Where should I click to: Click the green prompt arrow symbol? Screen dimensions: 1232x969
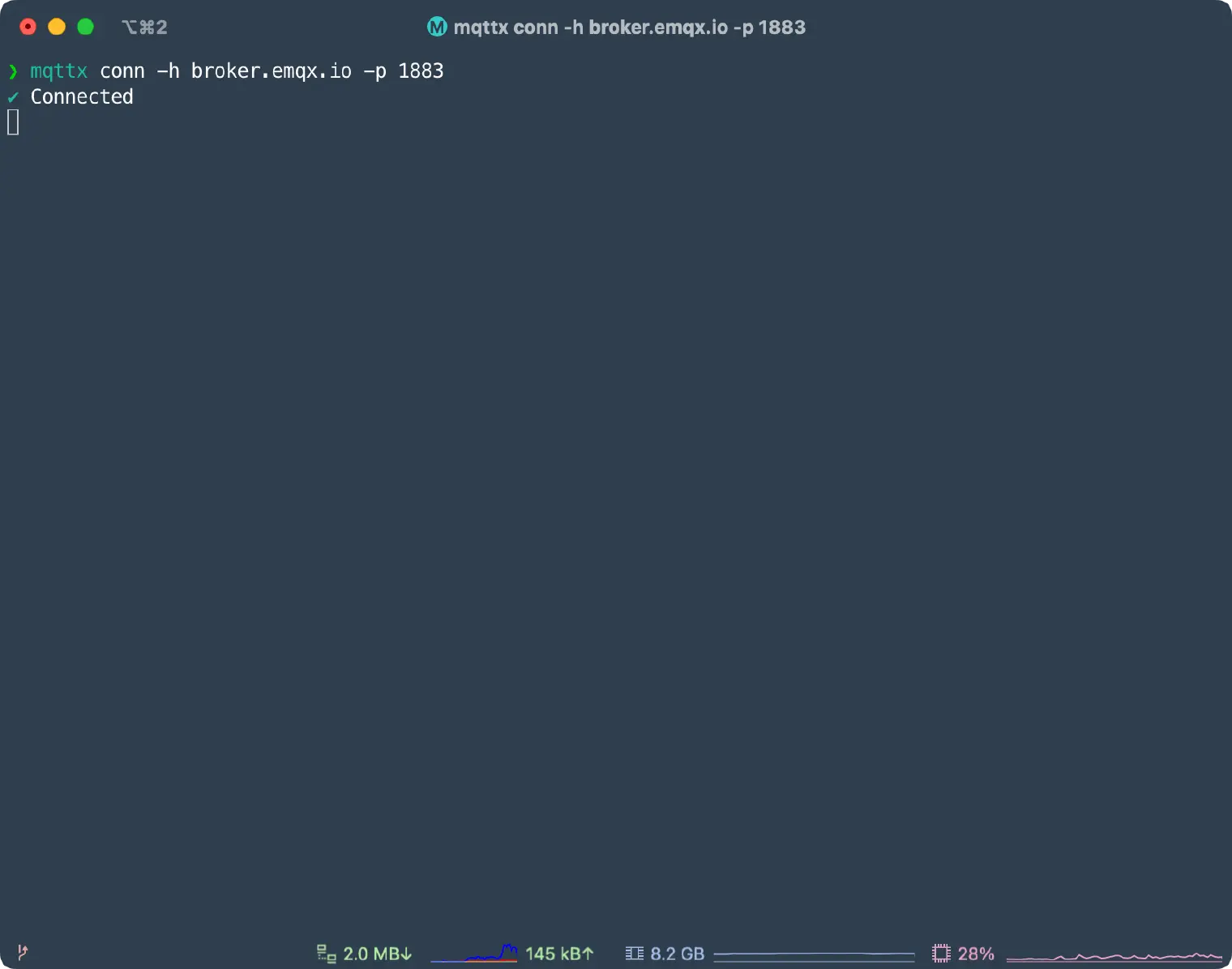coord(13,71)
